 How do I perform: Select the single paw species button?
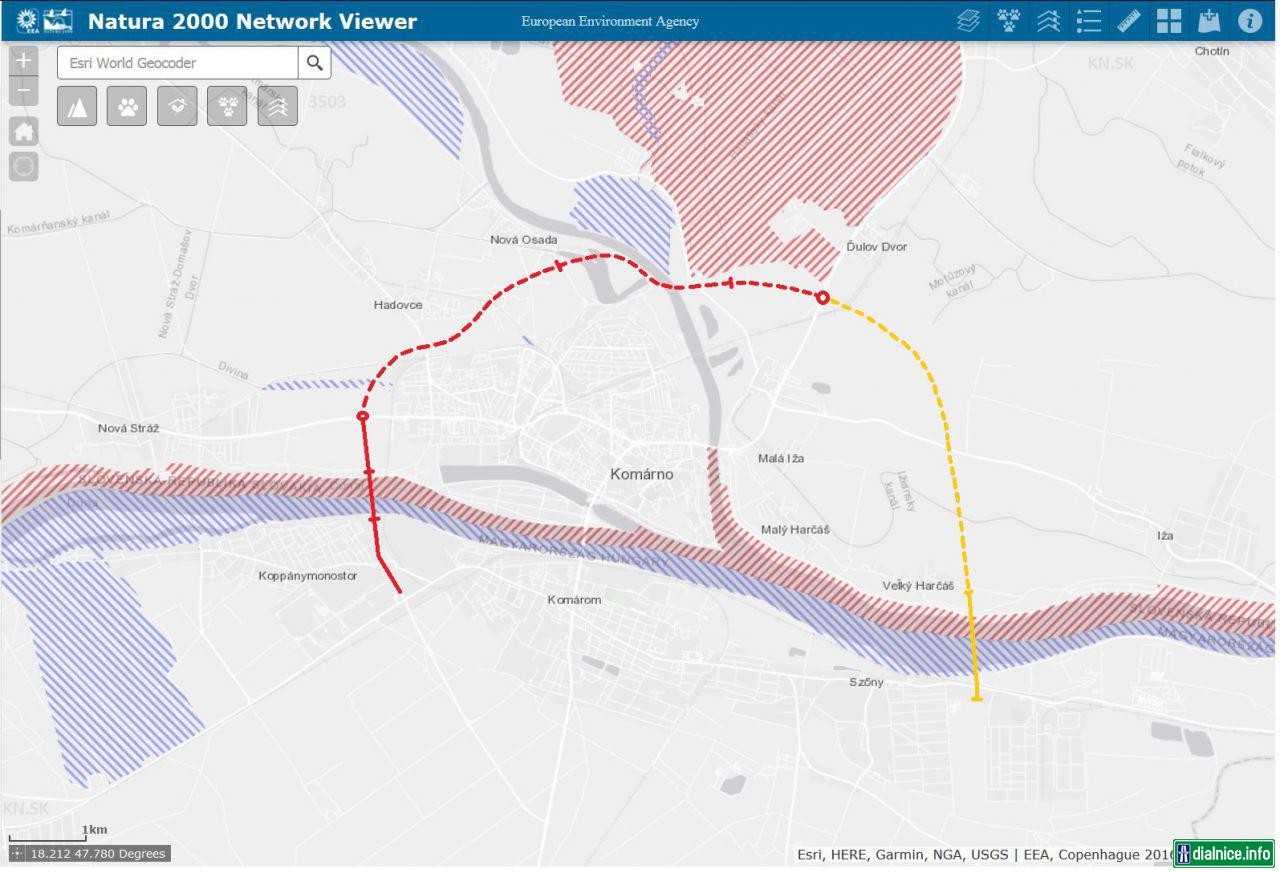[127, 105]
